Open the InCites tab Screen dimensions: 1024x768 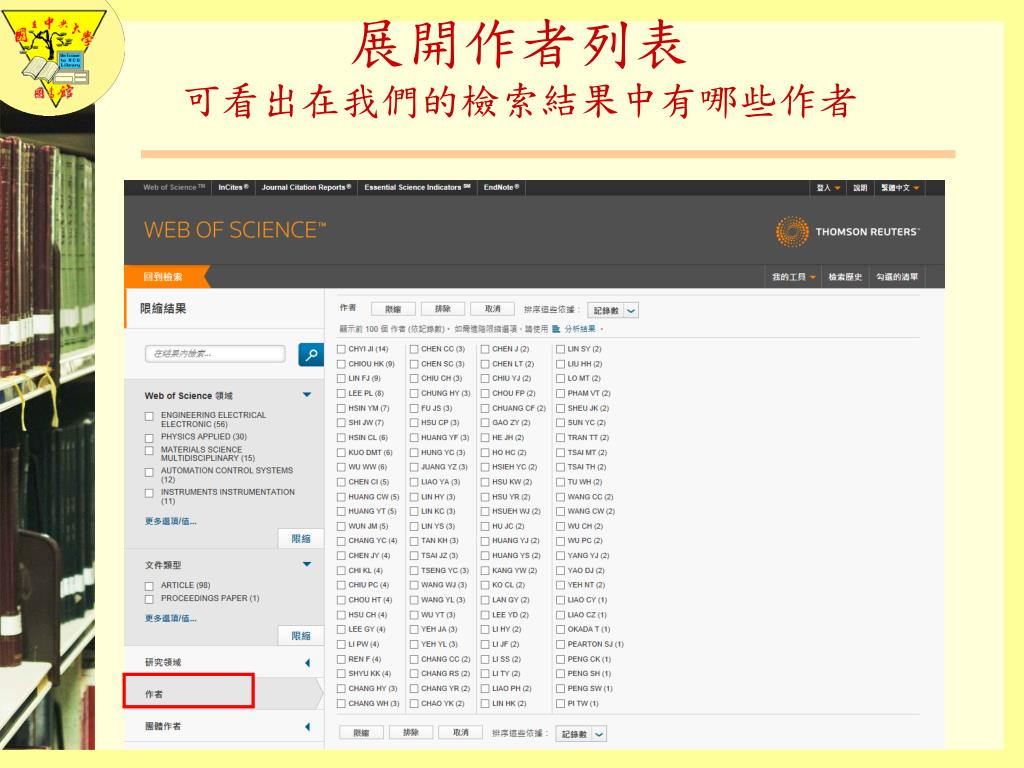pos(233,187)
